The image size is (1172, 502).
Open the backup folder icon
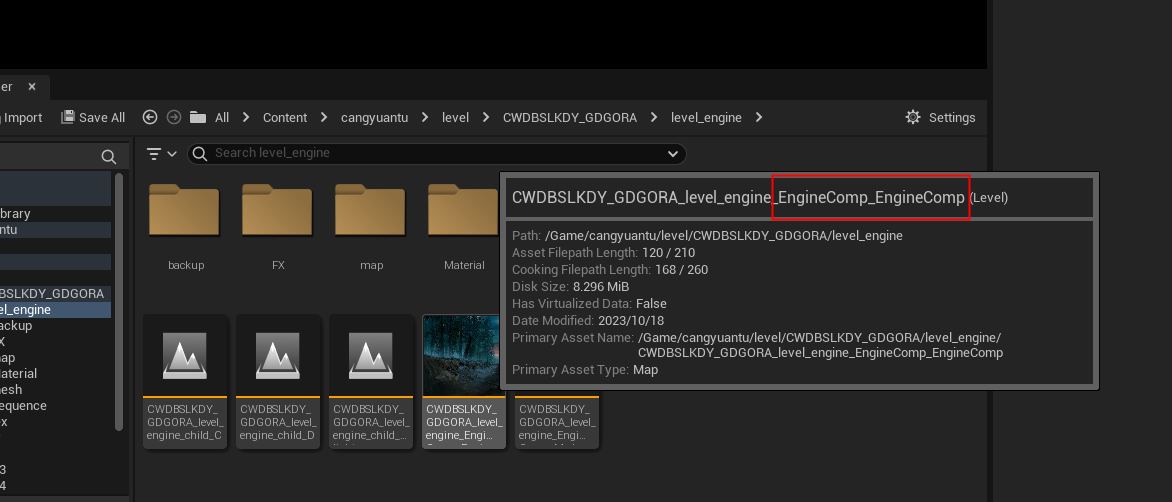pos(184,213)
